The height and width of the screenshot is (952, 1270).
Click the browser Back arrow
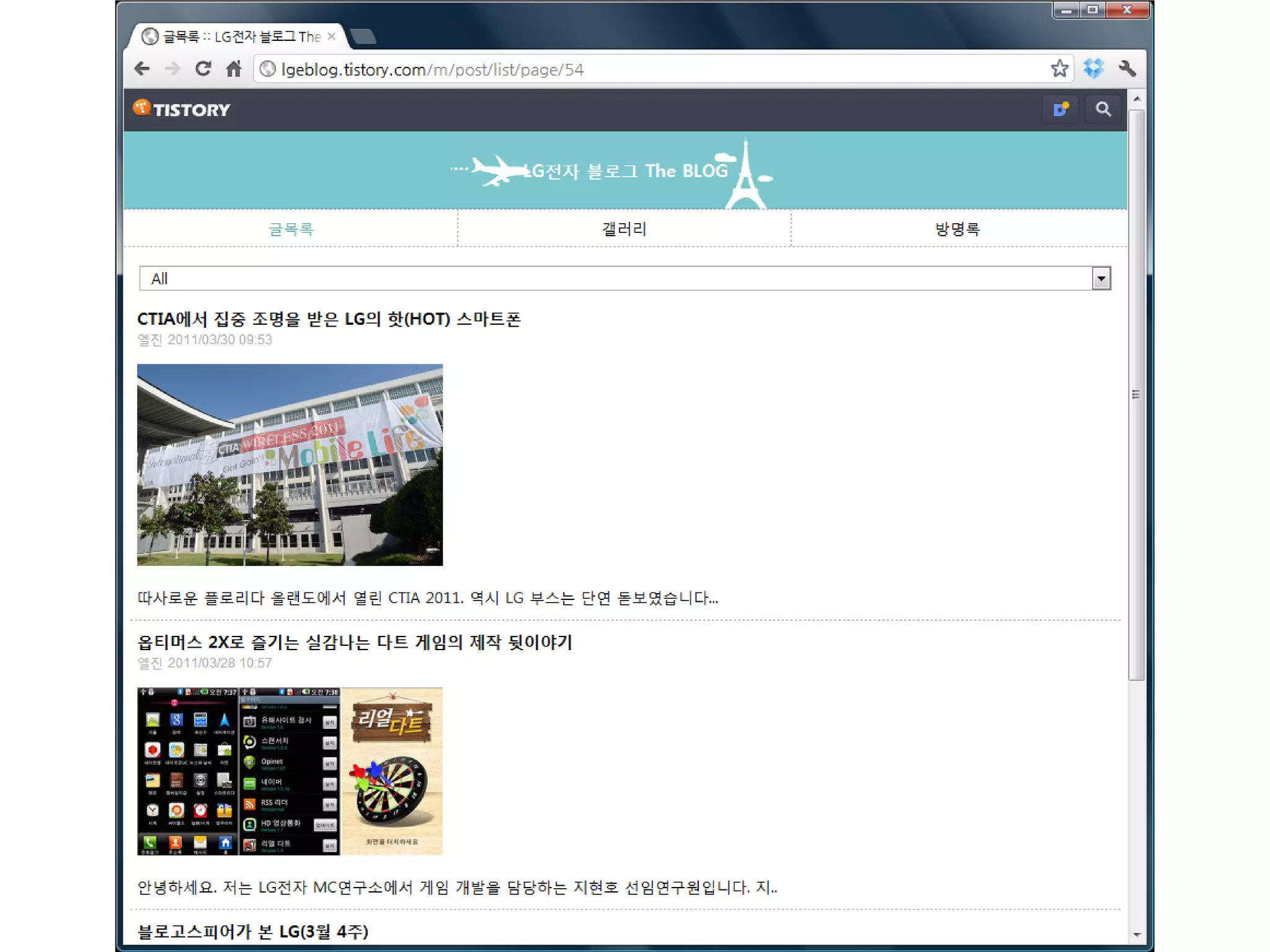142,69
